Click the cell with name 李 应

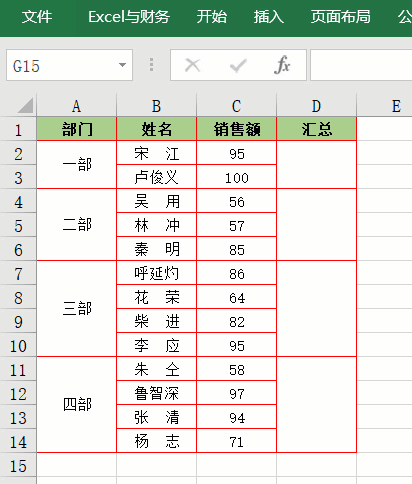[157, 345]
